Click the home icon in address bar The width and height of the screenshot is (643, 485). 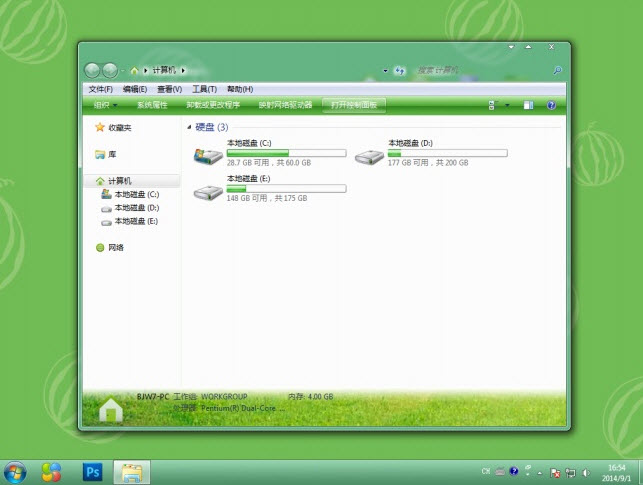coord(134,71)
